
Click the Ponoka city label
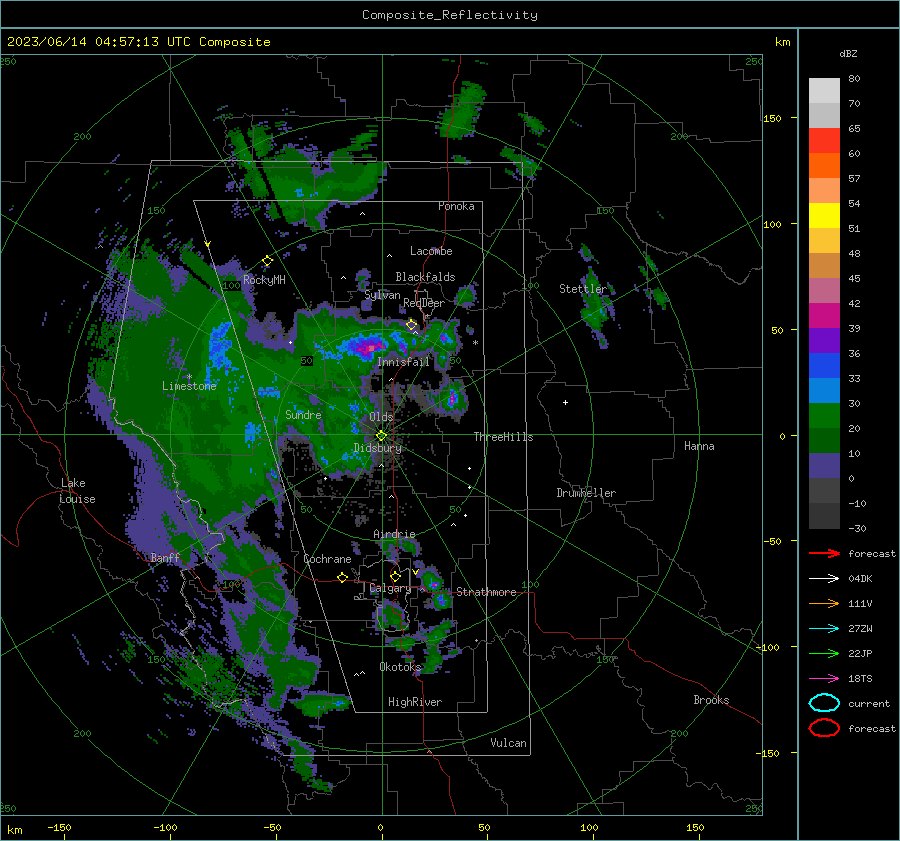tap(456, 206)
